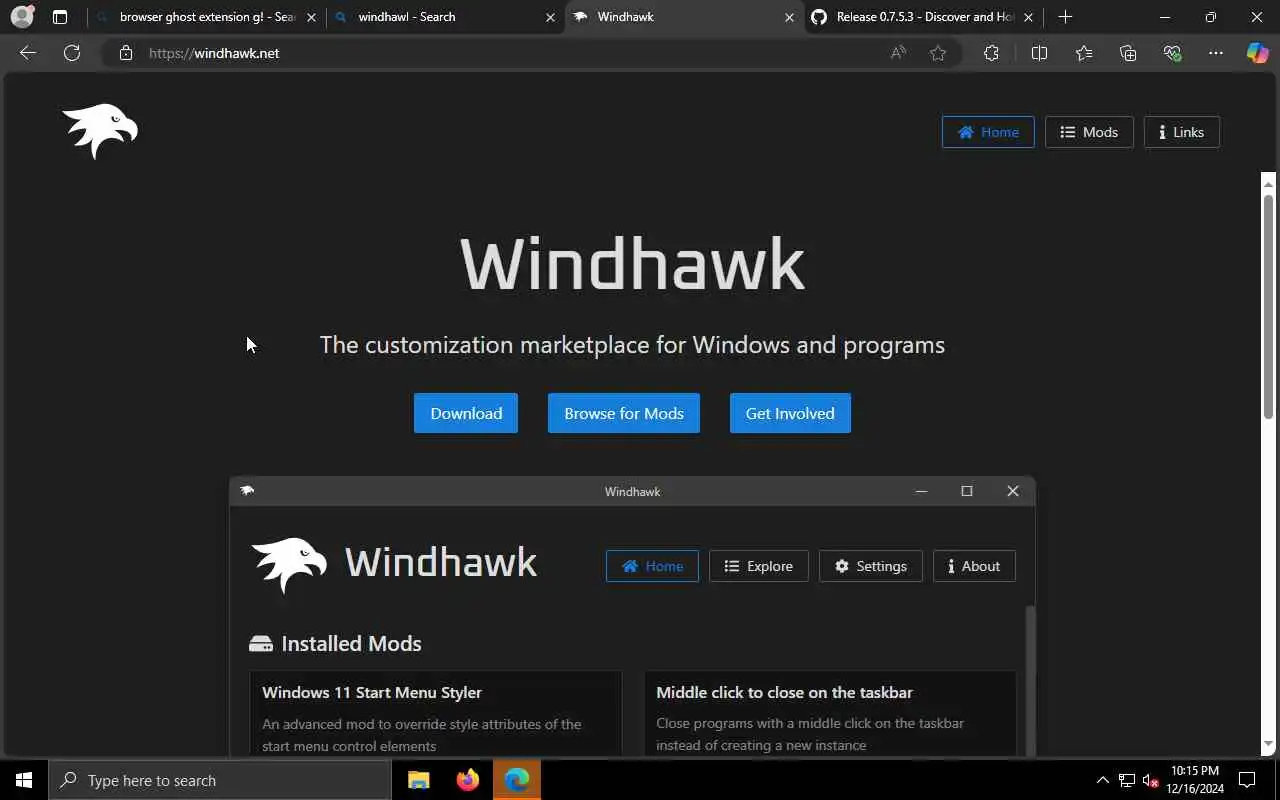1280x800 pixels.
Task: Activate the Read aloud icon
Action: 898,53
